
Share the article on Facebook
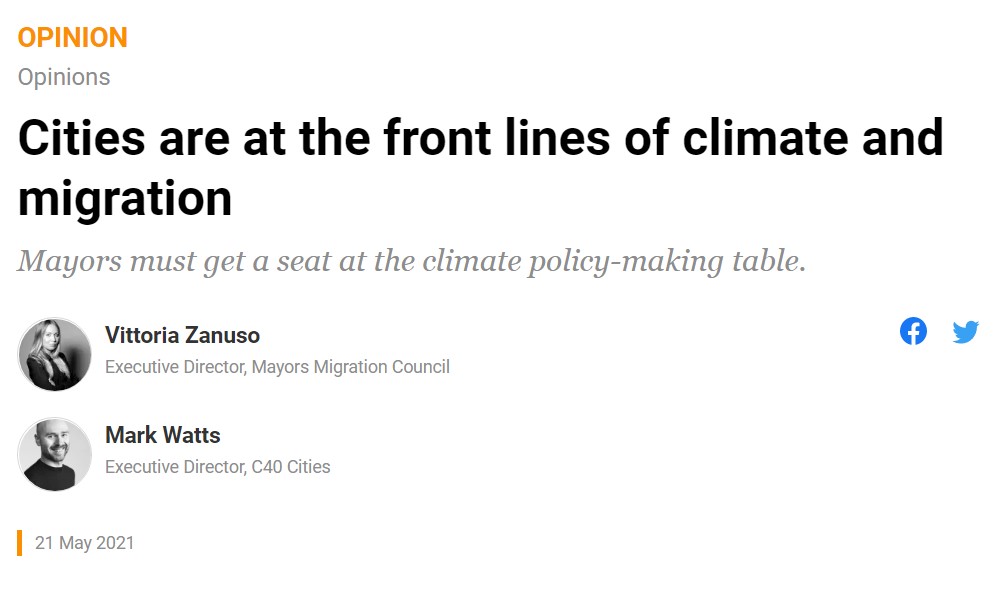(913, 331)
